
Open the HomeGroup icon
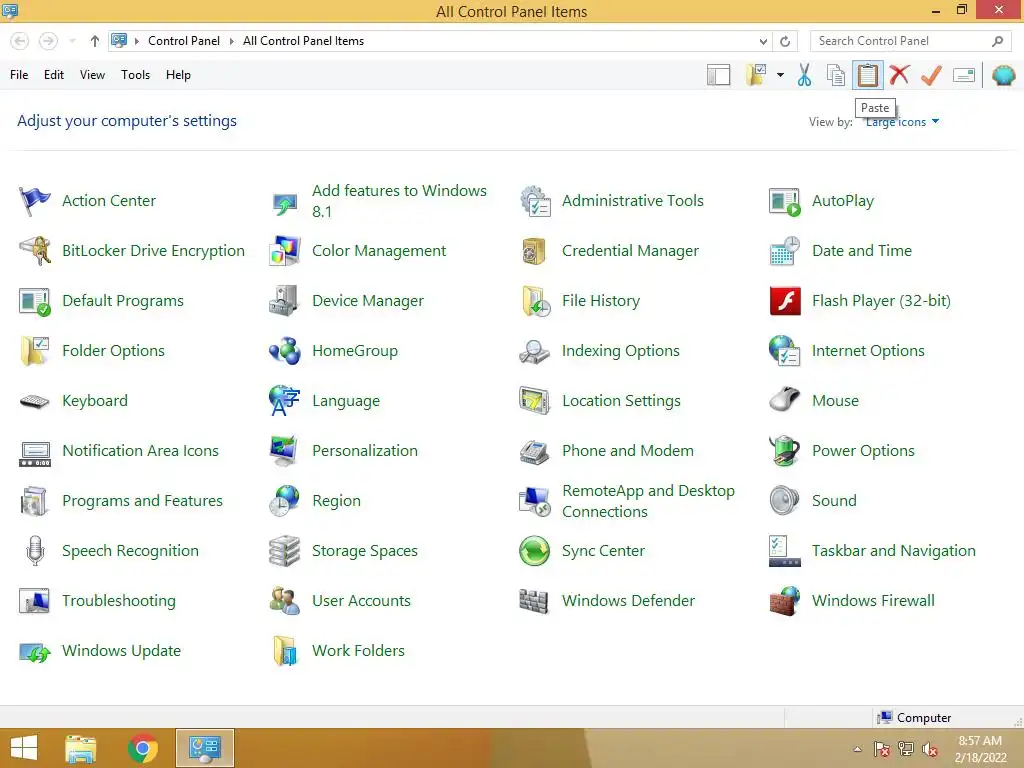coord(284,351)
